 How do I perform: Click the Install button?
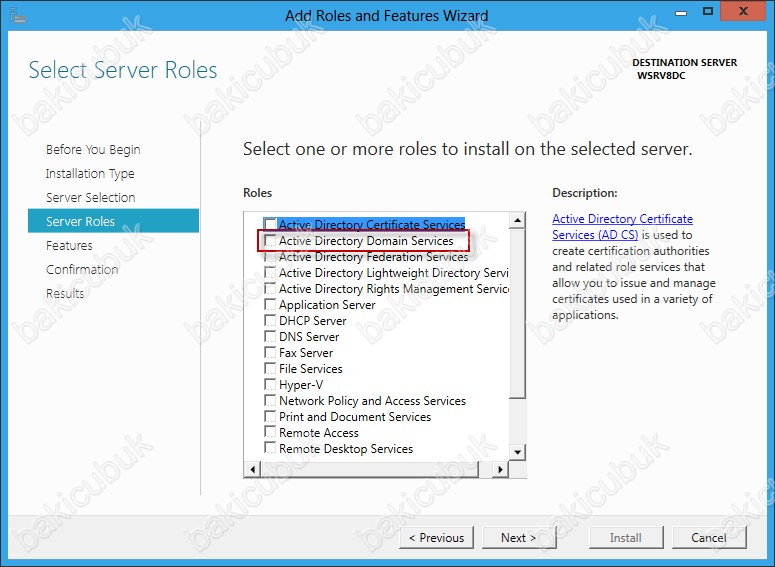point(626,537)
